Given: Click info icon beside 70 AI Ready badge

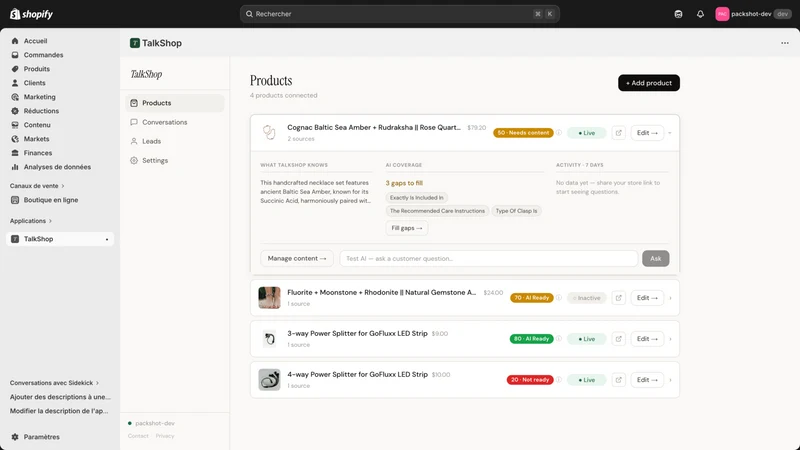Looking at the screenshot, I should coord(559,297).
